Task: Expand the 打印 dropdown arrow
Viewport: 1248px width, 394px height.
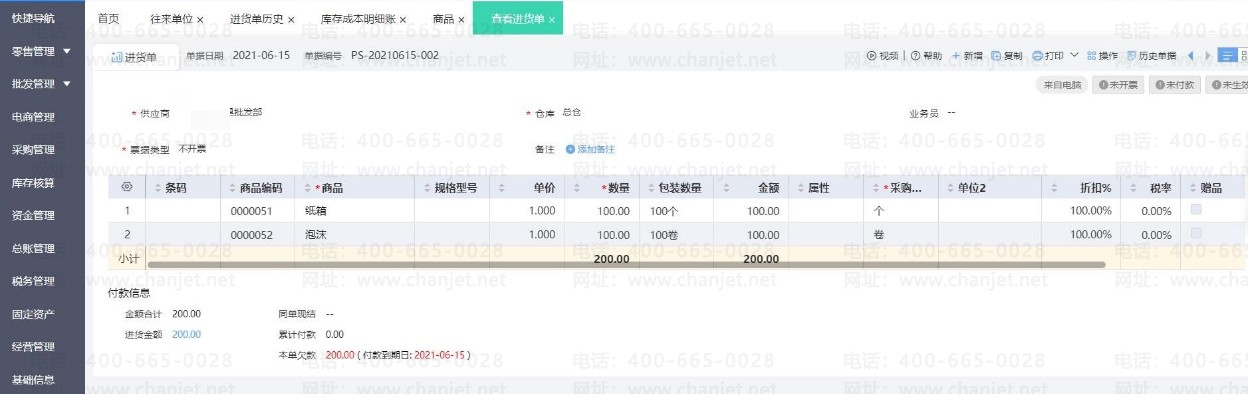Action: pyautogui.click(x=1074, y=56)
